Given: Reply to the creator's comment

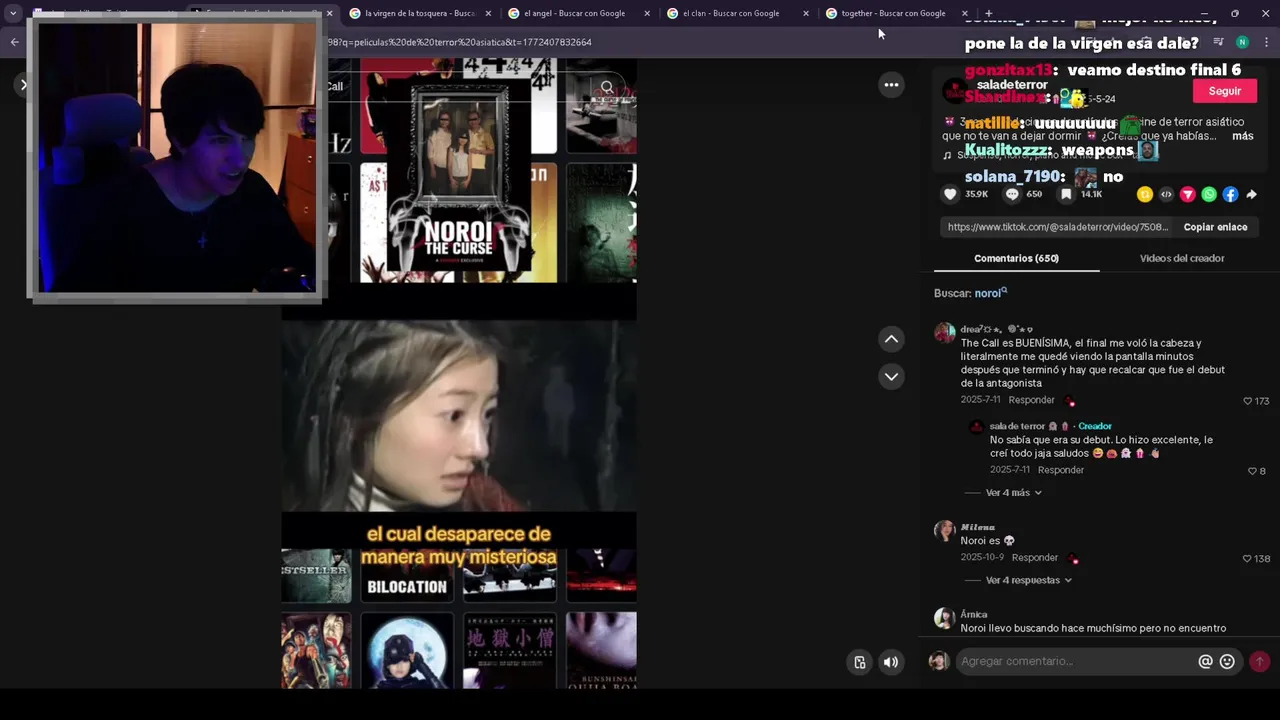Looking at the screenshot, I should (x=1060, y=470).
